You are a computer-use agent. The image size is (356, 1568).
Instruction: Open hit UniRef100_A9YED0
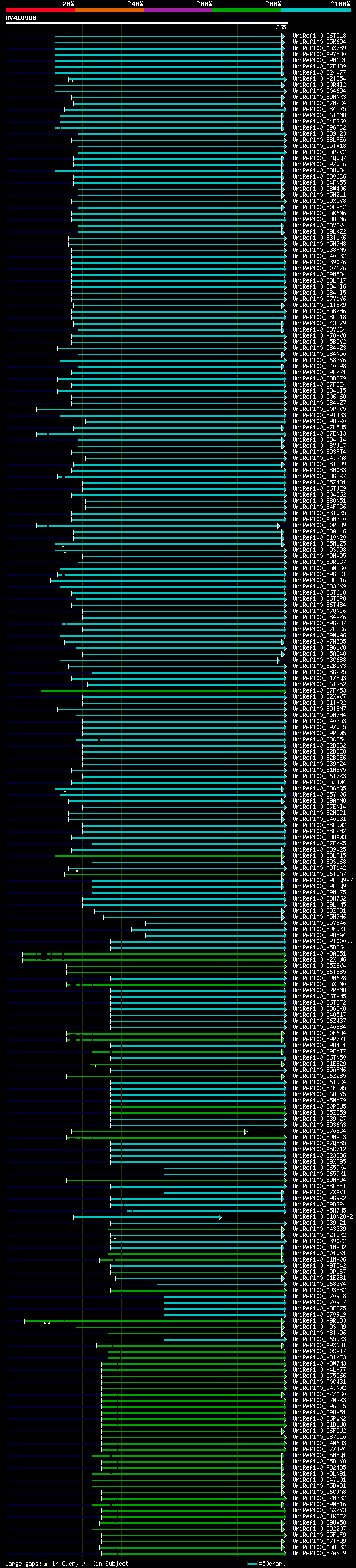tap(319, 54)
